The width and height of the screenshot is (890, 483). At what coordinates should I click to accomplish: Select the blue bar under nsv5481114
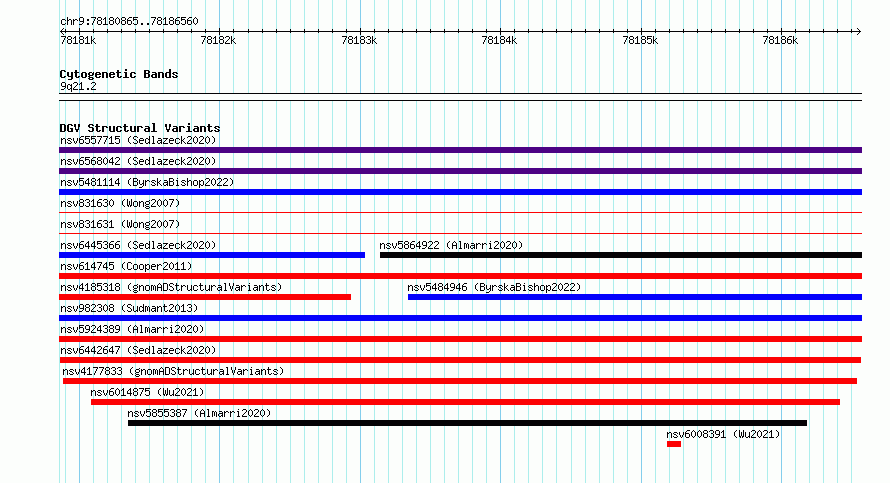point(460,192)
